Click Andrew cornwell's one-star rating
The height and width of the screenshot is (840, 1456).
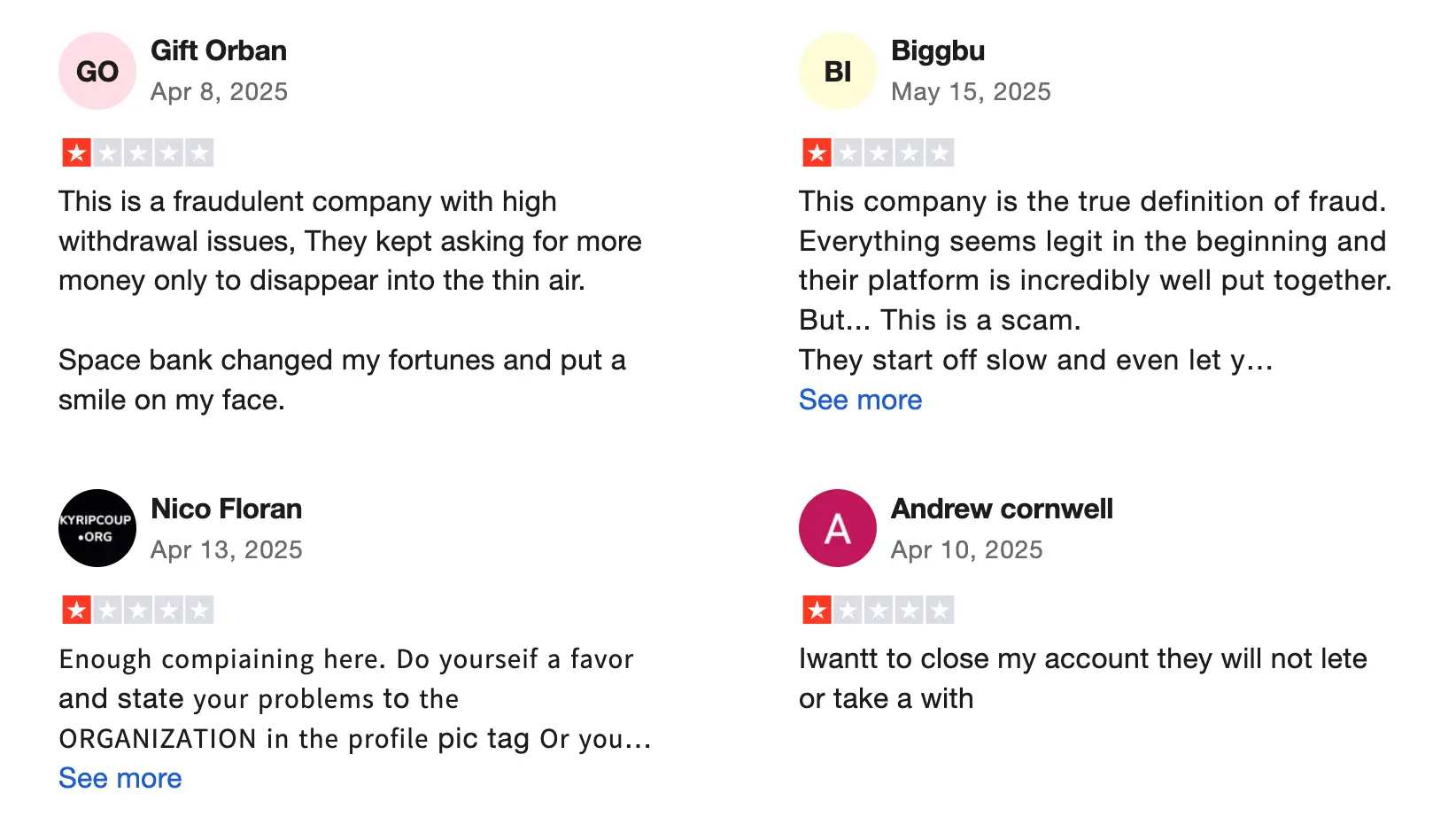coord(878,610)
